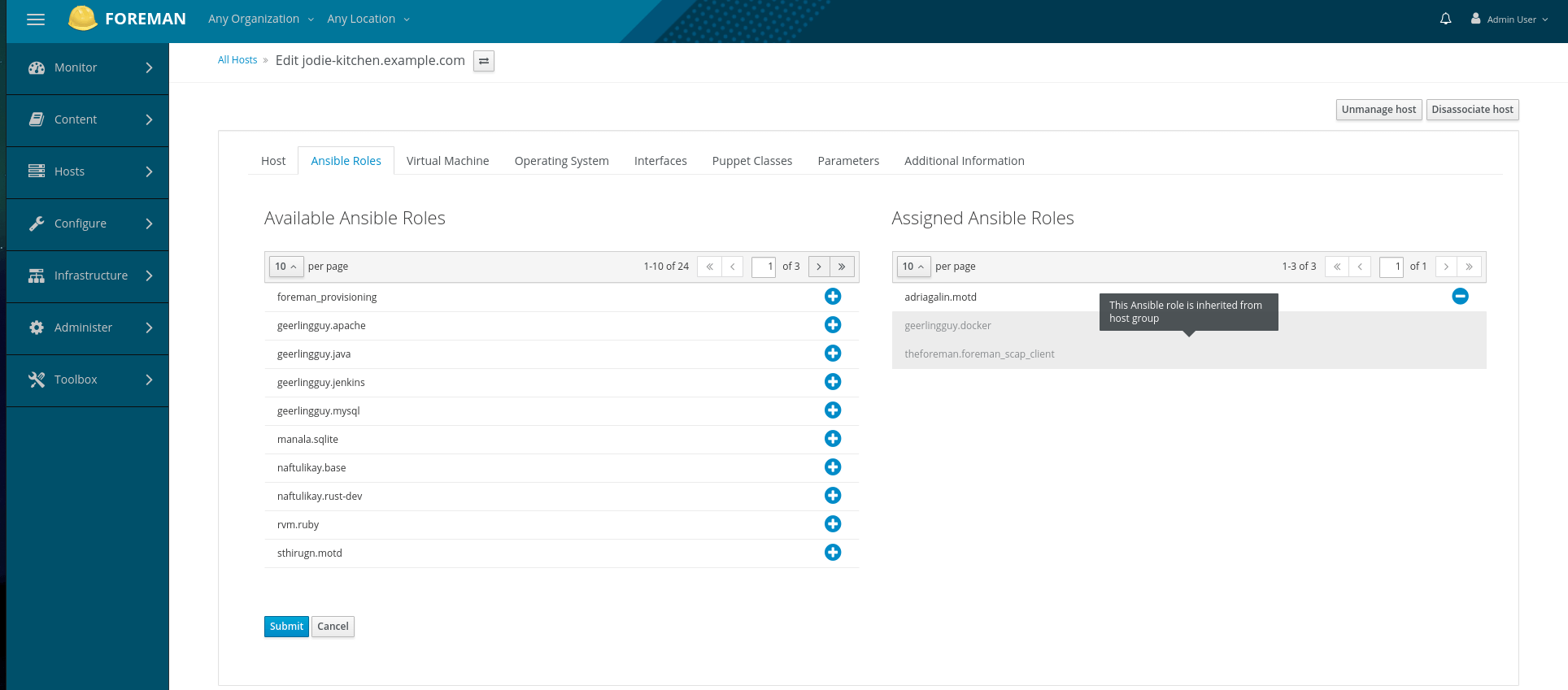Click the naftulikay.rust-dev role name
This screenshot has height=690, width=1568.
(320, 497)
